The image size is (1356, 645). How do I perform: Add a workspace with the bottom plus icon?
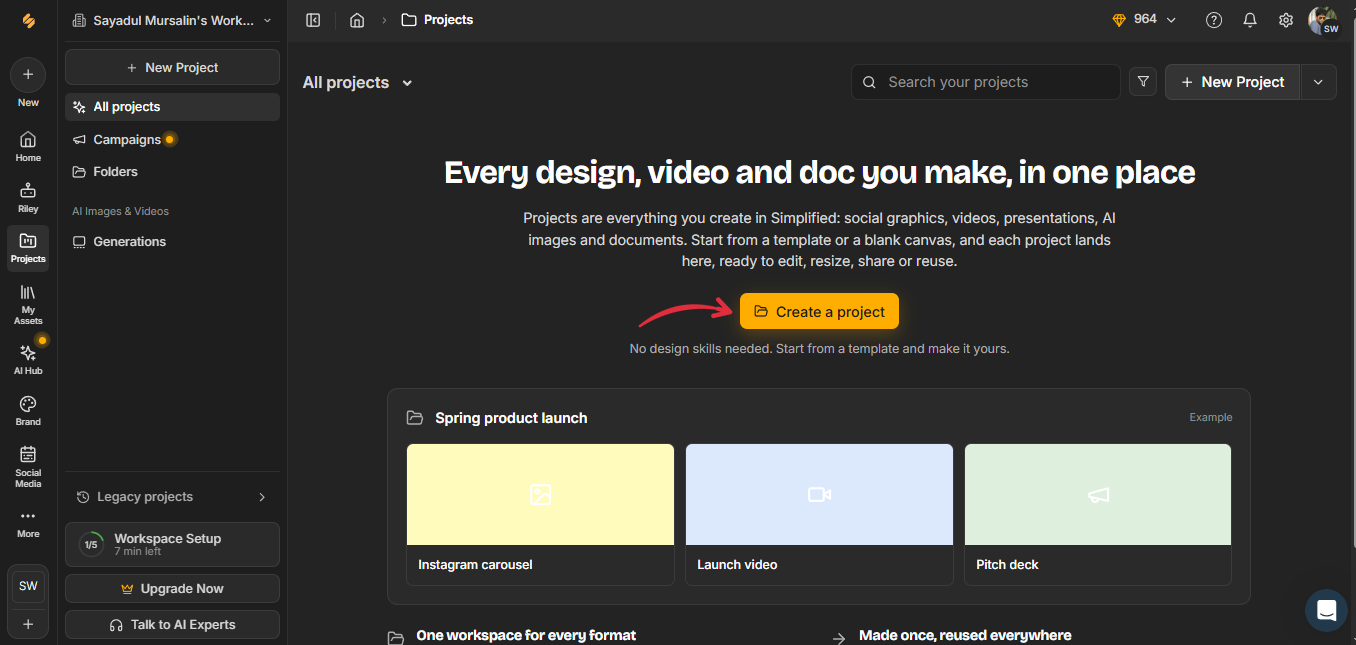(x=28, y=624)
